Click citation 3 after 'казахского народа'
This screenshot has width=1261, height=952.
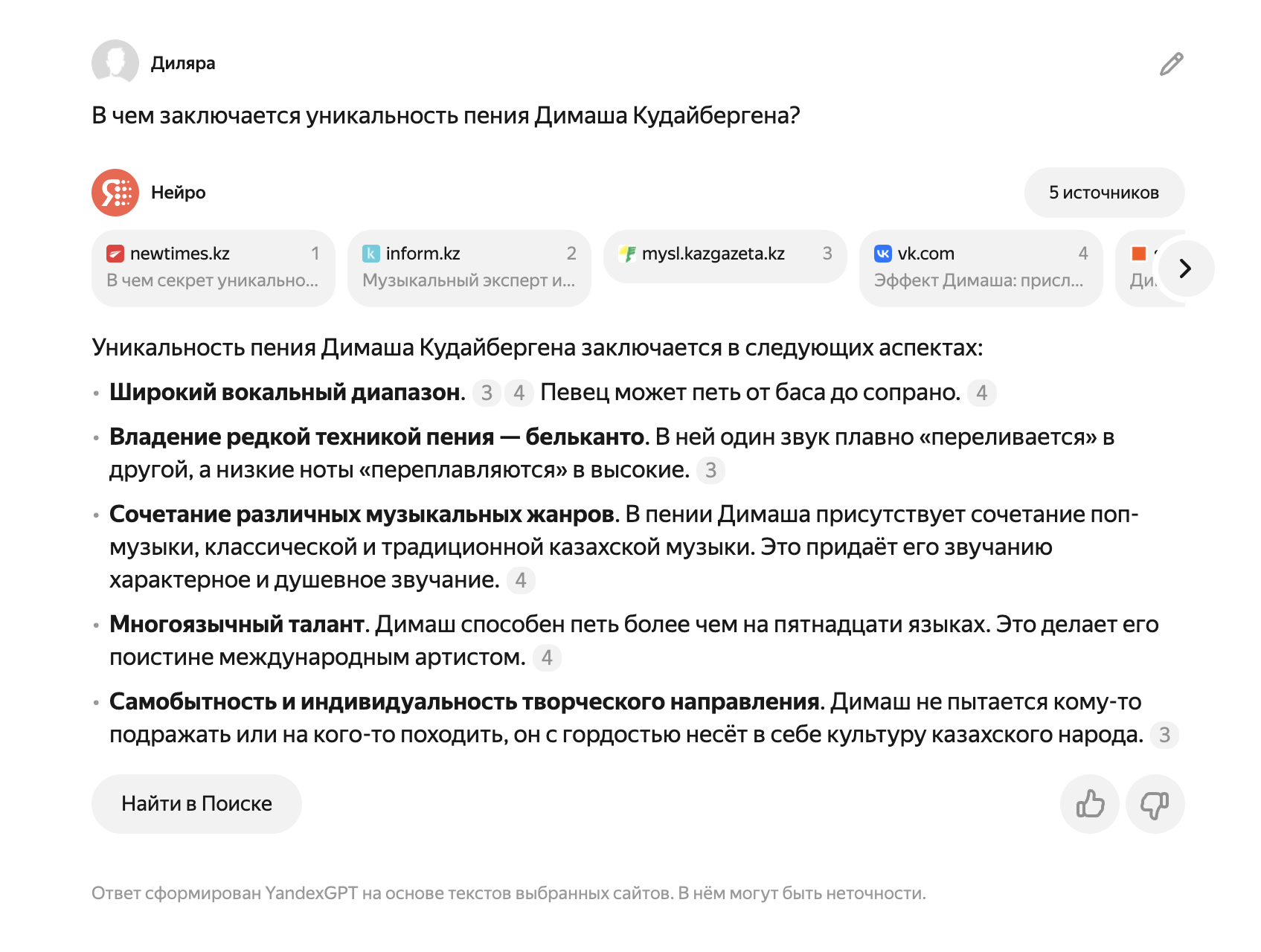point(1165,735)
